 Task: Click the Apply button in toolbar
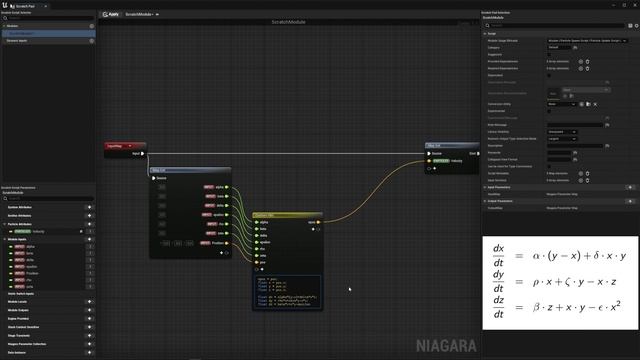pos(111,14)
